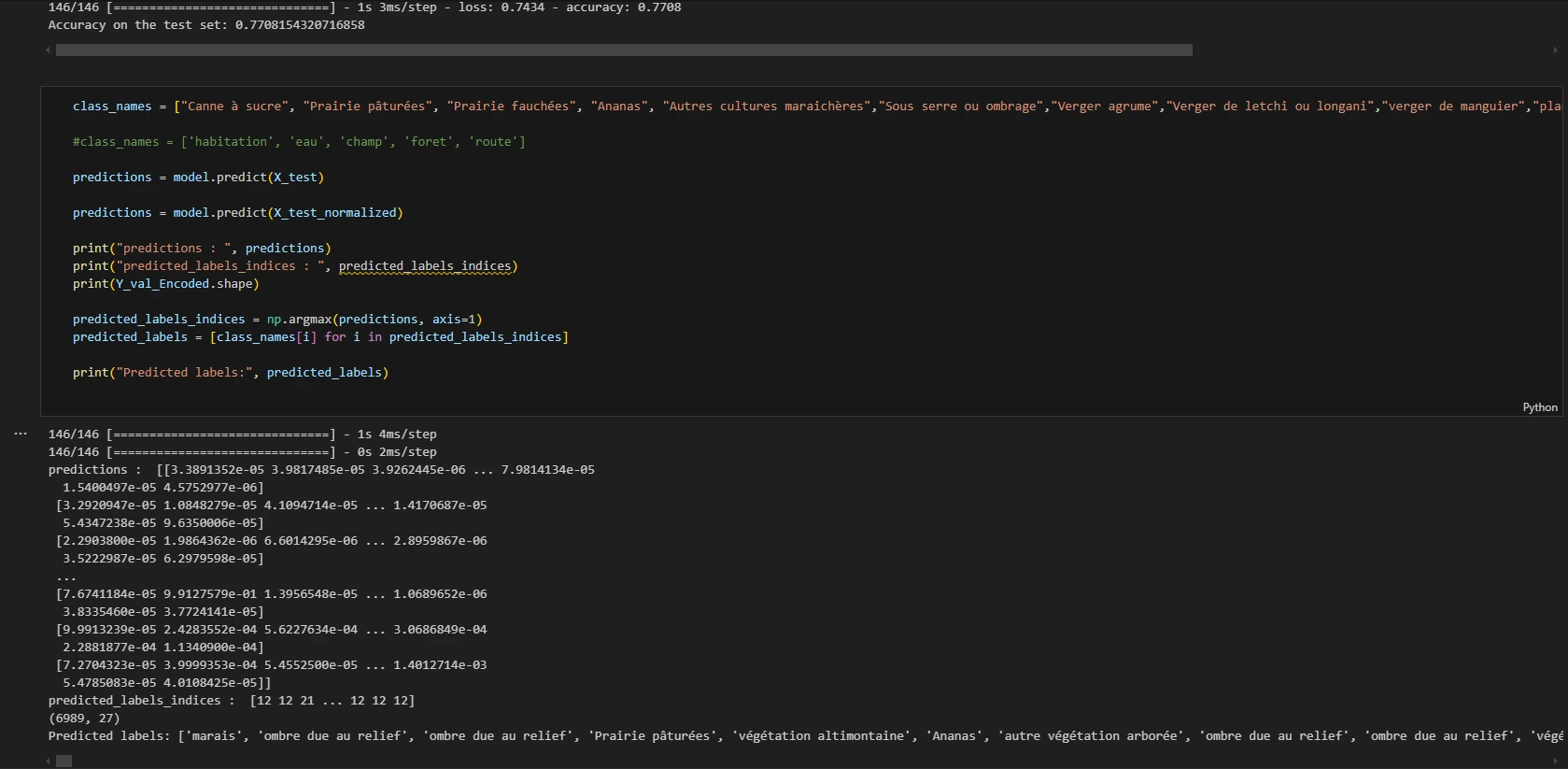Image resolution: width=1568 pixels, height=769 pixels.
Task: Click the '5.4785083e-05 4.0108425e-05]]' output line
Action: point(167,683)
